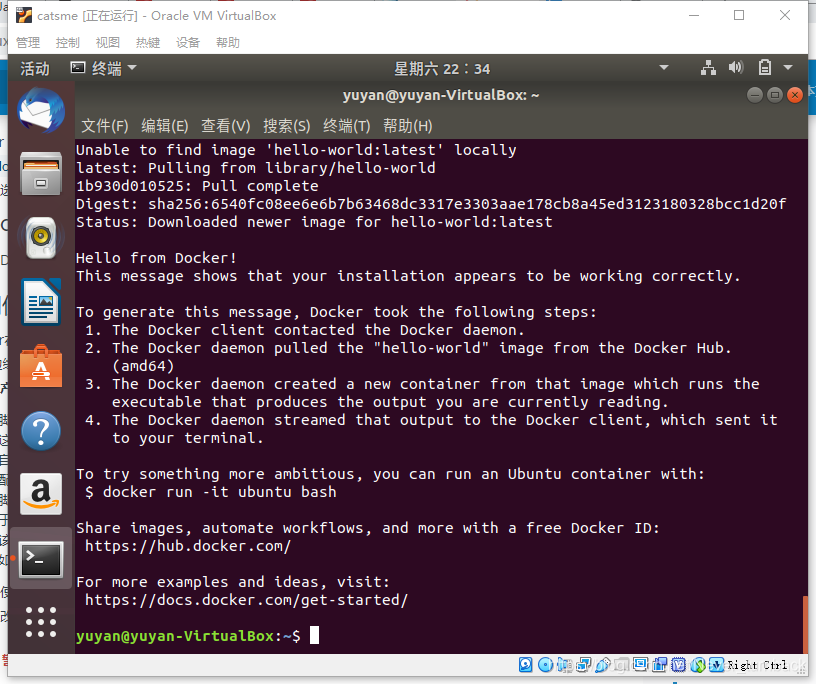Click the https://hub.docker.com/ URL text
The width and height of the screenshot is (816, 684).
[188, 546]
